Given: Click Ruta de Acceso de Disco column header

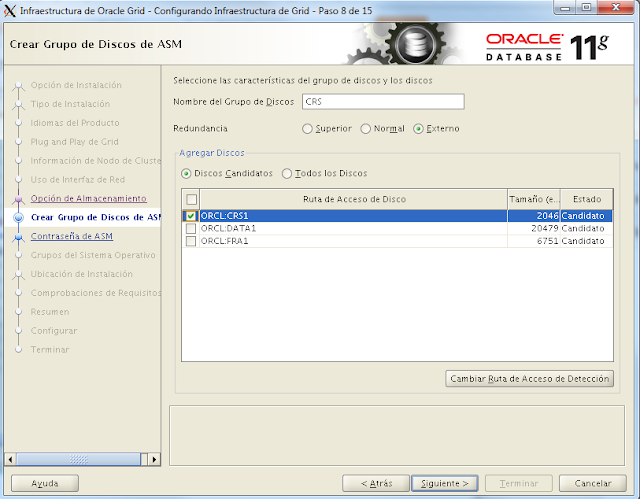Looking at the screenshot, I should (x=354, y=199).
